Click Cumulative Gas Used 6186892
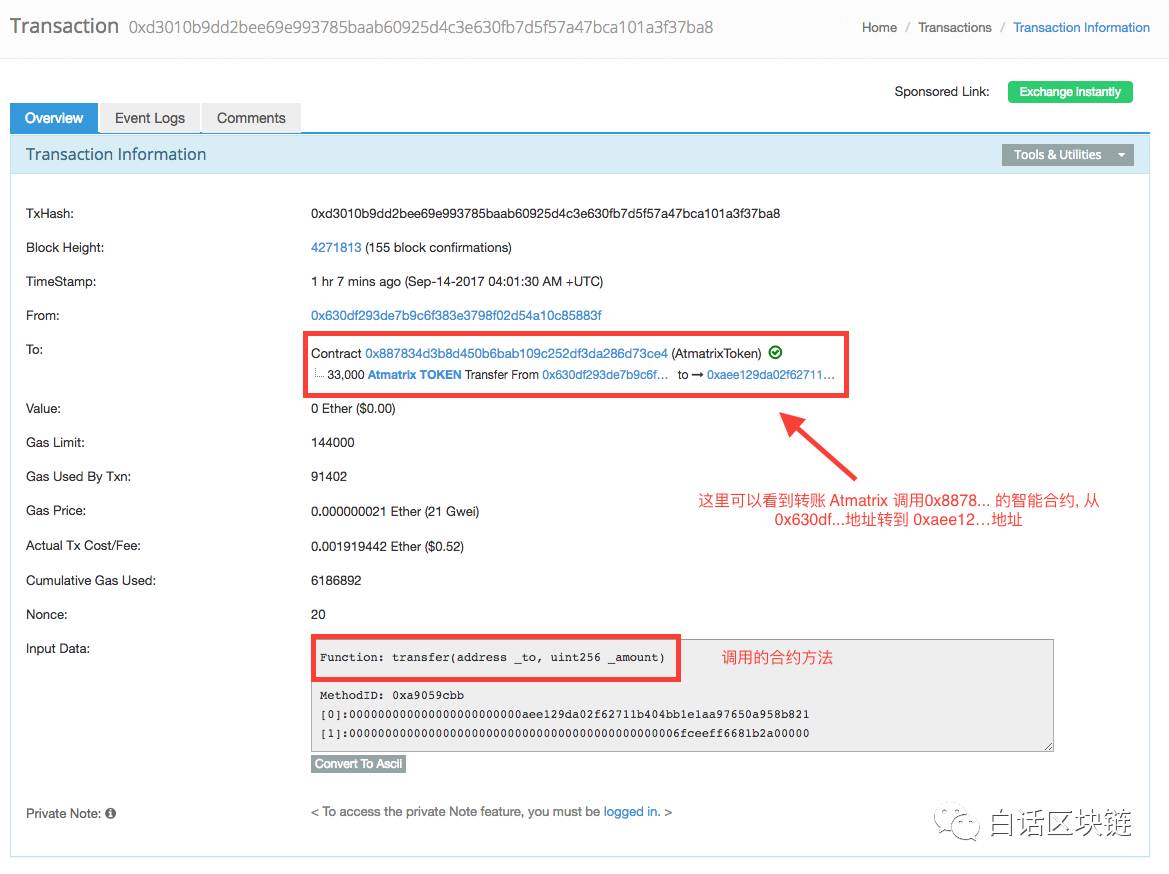Viewport: 1169px width, 874px height. [x=335, y=581]
